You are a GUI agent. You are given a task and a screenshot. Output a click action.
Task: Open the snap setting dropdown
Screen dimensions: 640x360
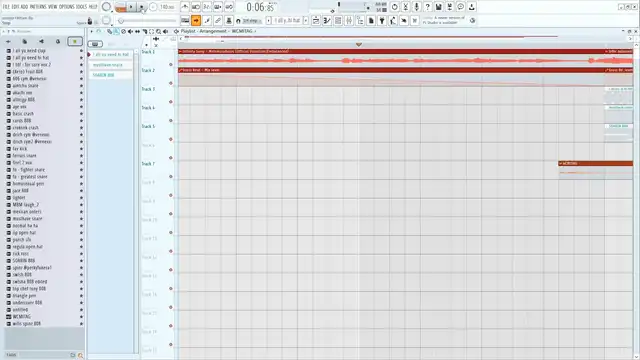click(x=249, y=20)
